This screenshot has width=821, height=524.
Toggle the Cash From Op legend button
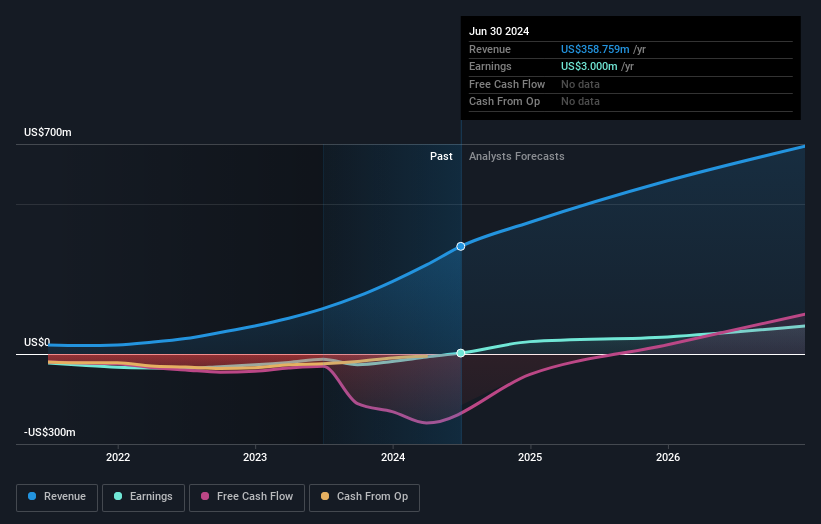(x=364, y=497)
